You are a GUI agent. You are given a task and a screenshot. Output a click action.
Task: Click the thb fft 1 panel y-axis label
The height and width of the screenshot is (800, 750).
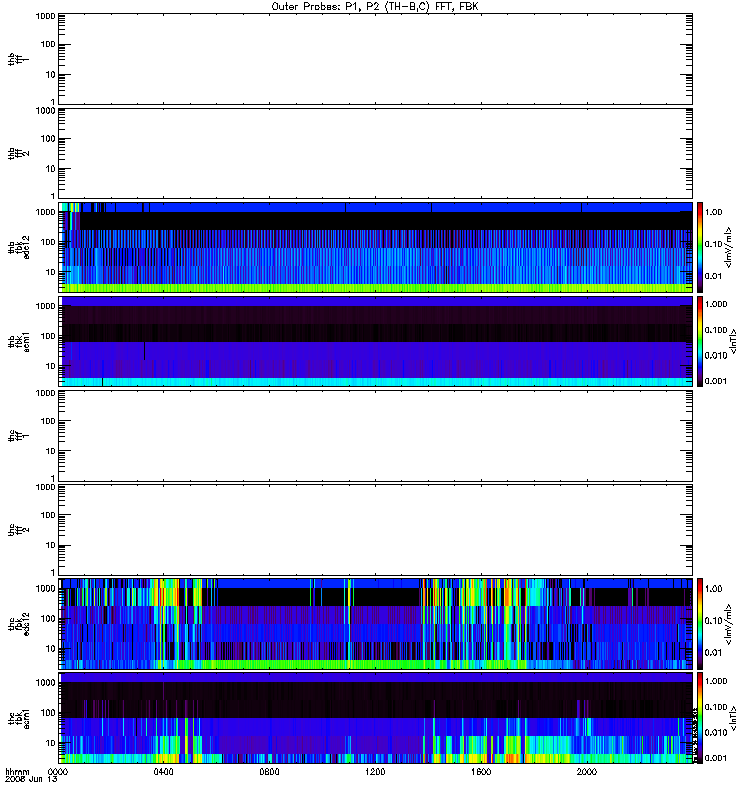[x=19, y=59]
